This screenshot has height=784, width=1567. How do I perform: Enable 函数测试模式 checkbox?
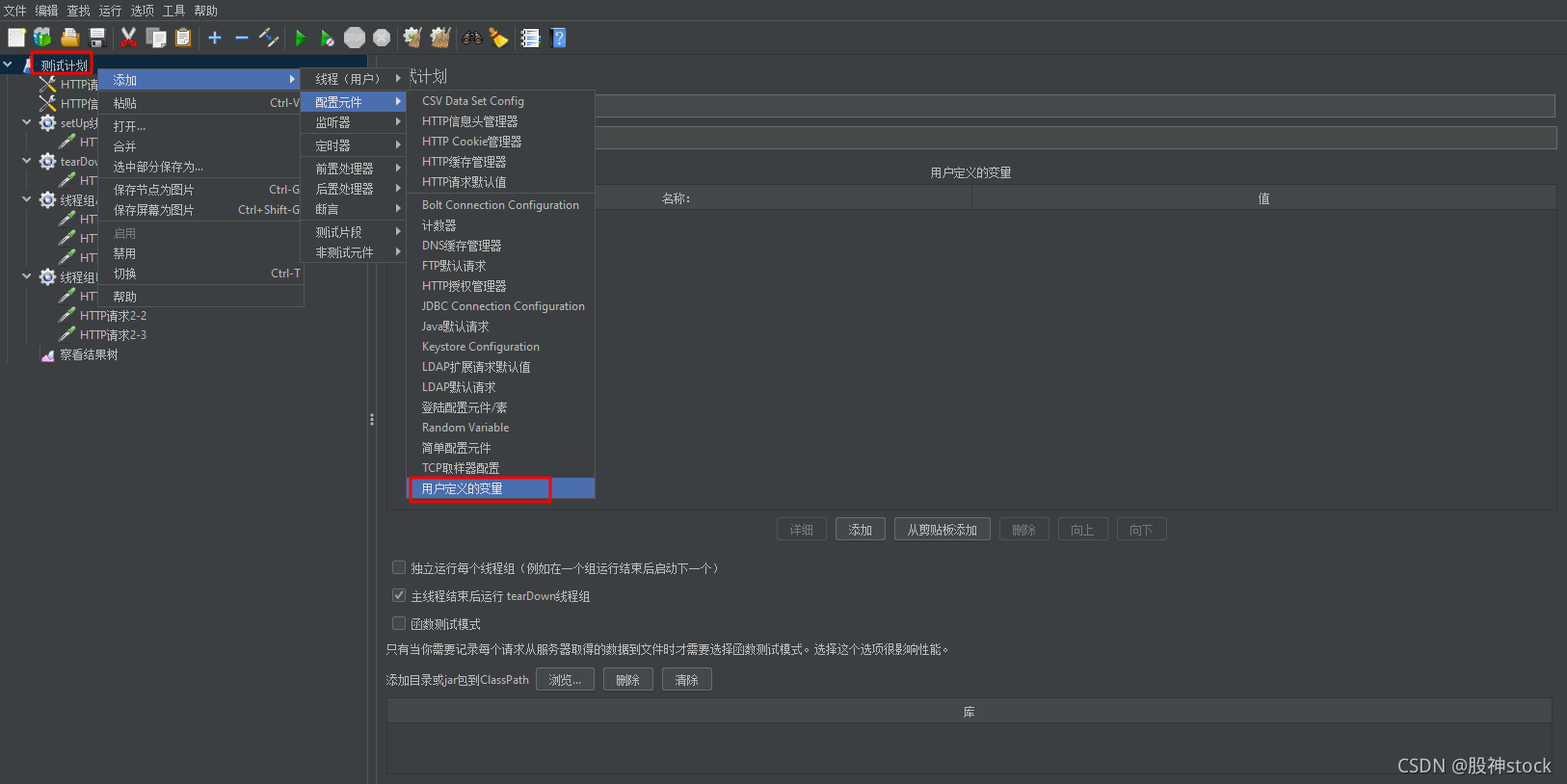[x=399, y=623]
